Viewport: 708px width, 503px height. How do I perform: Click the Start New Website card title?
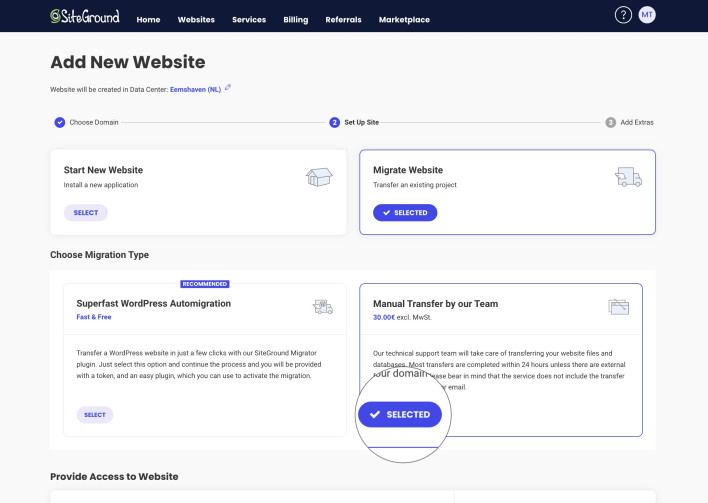[103, 170]
